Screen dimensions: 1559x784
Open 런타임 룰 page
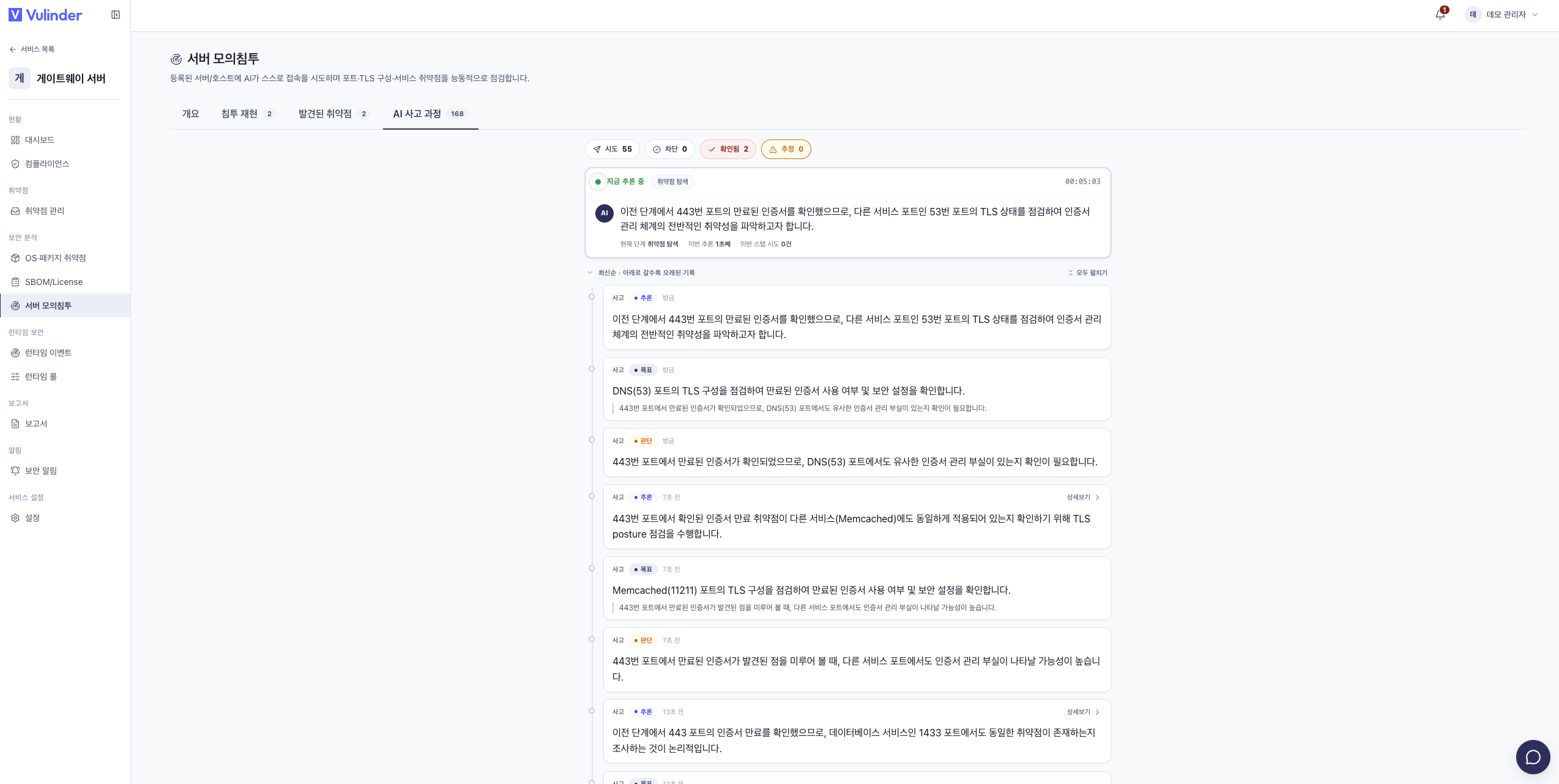pos(65,377)
